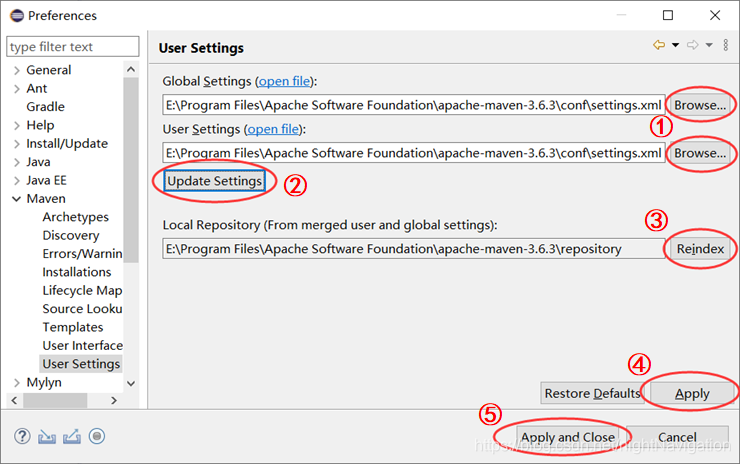Select the User Settings tree item
The width and height of the screenshot is (740, 464).
pos(81,364)
